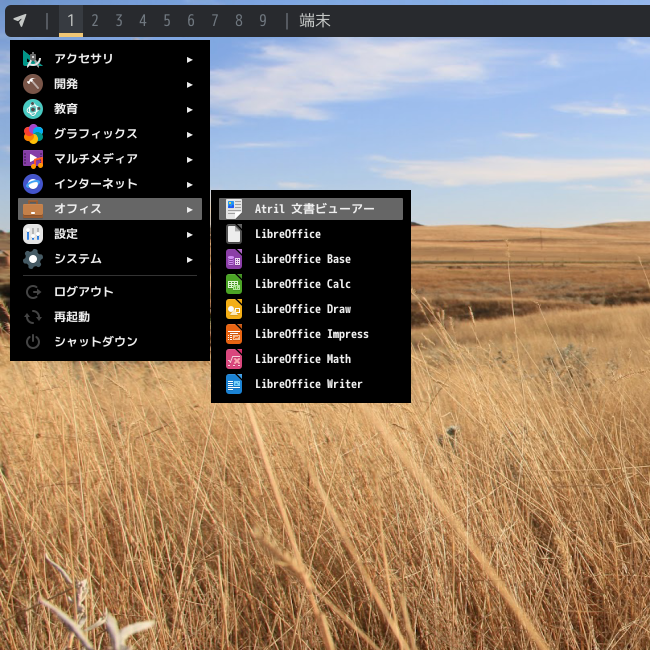Expand the インターネット submenu arrow
This screenshot has height=650, width=650.
pos(189,184)
